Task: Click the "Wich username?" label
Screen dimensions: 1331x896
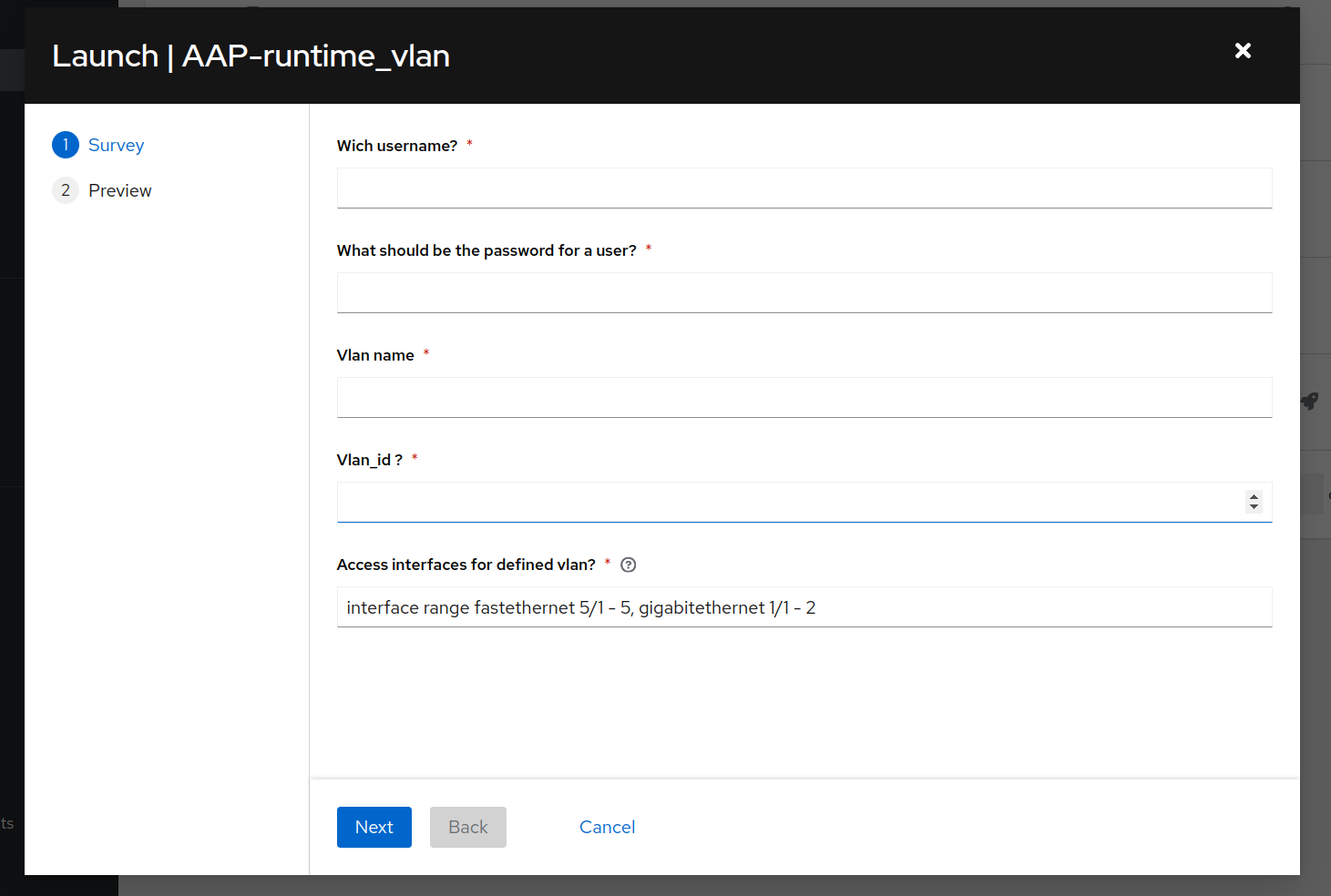Action: (x=397, y=146)
